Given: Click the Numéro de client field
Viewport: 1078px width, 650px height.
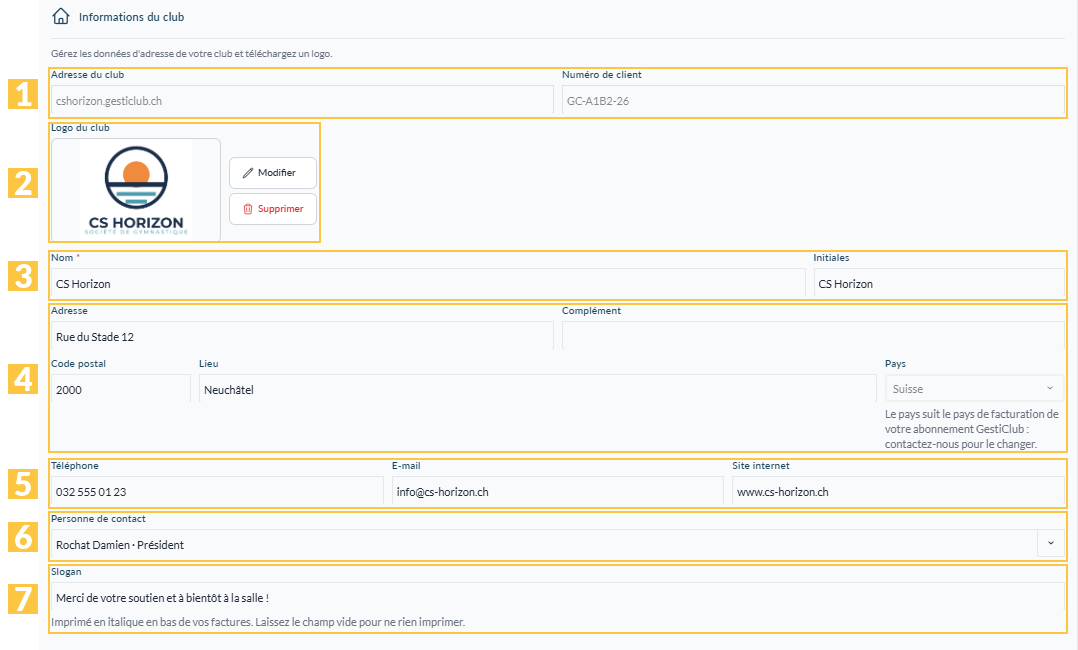Looking at the screenshot, I should [813, 100].
